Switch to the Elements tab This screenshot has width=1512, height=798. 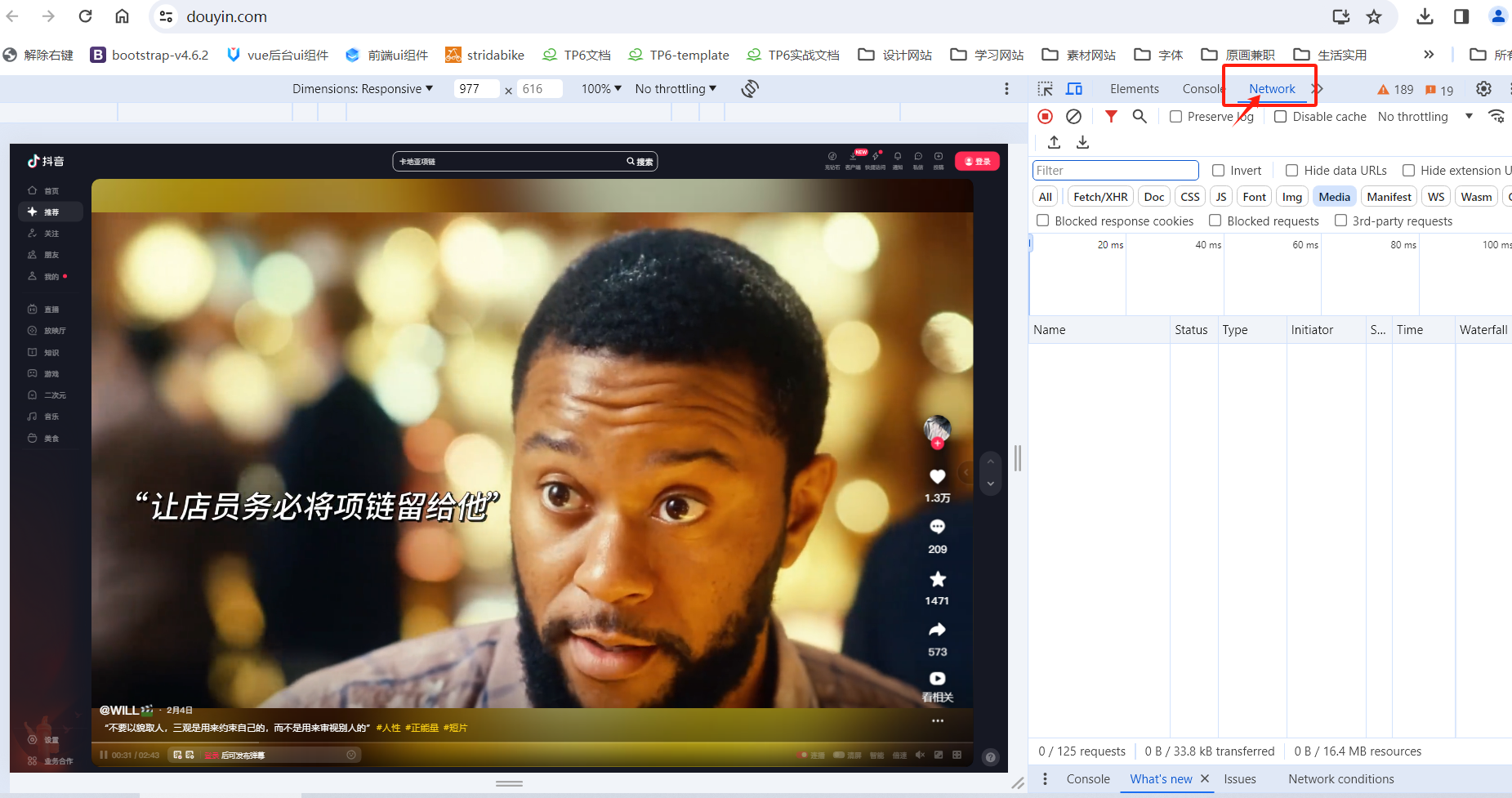[1135, 89]
